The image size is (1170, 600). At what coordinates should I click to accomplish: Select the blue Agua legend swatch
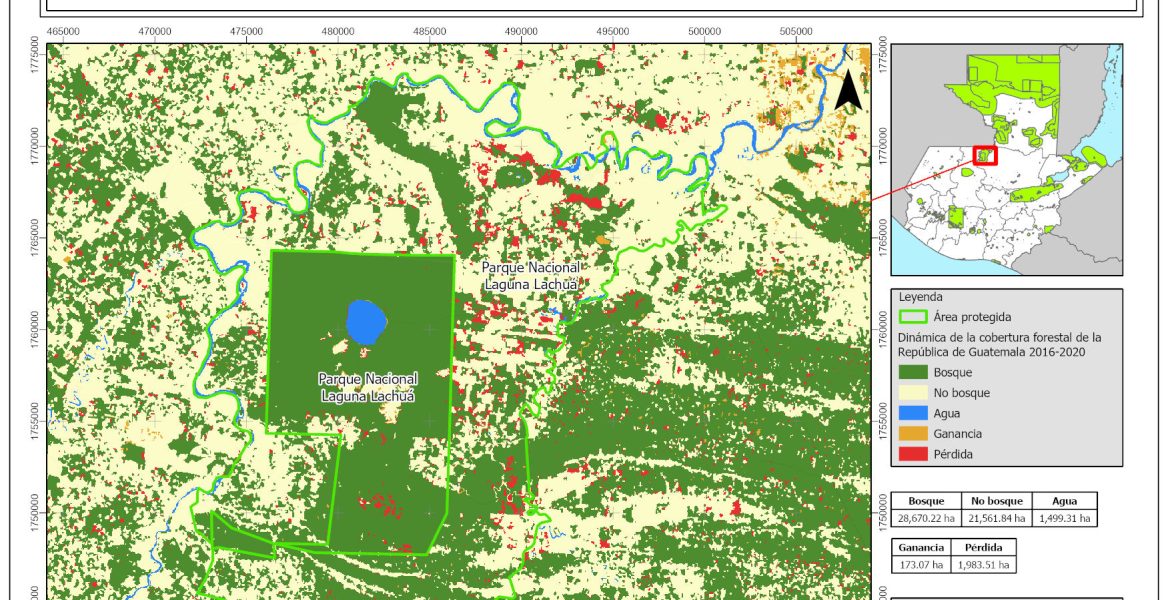pyautogui.click(x=919, y=413)
